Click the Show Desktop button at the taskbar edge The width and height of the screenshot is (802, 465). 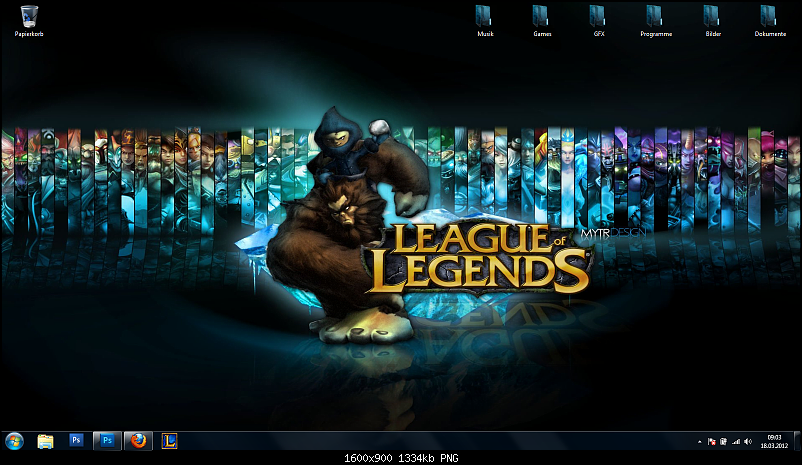pos(797,441)
